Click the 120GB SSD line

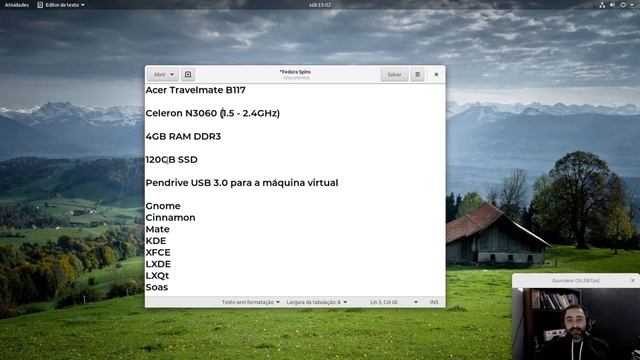click(x=171, y=160)
